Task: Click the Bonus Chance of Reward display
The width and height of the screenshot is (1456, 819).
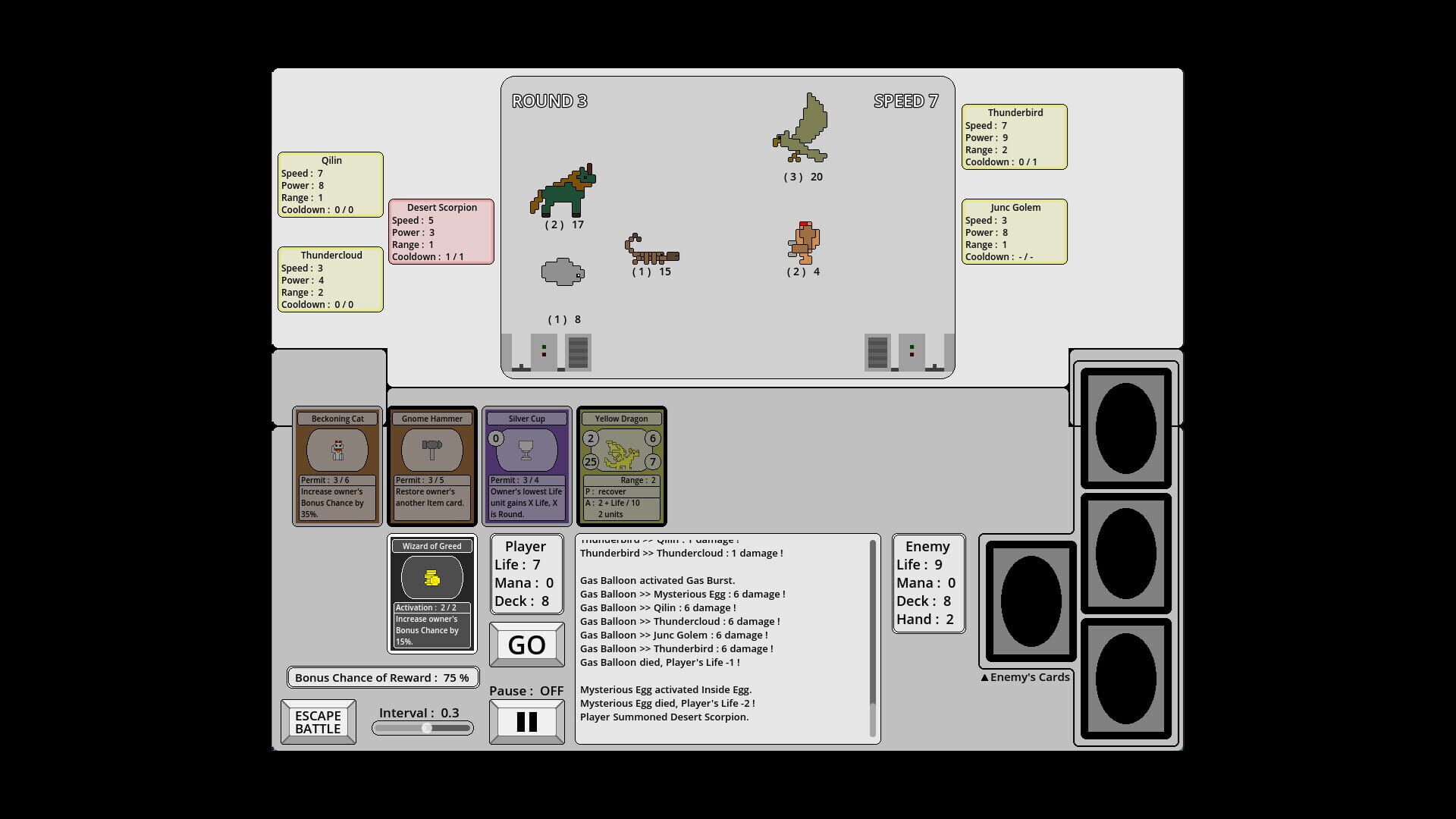Action: [382, 677]
